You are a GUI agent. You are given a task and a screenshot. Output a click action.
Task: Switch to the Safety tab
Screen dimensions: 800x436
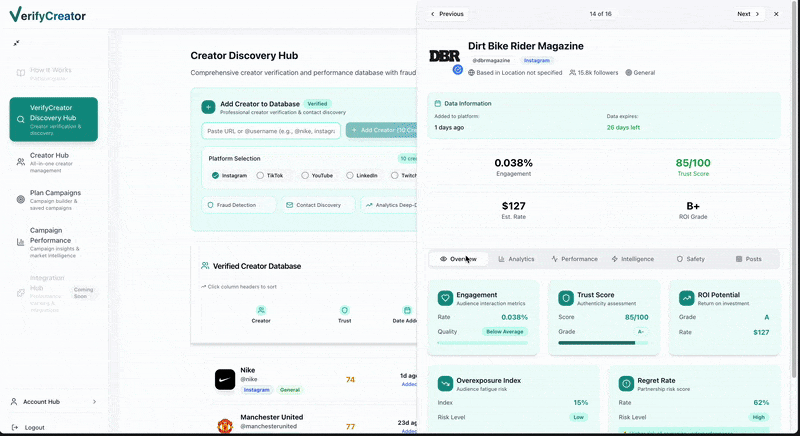point(691,259)
